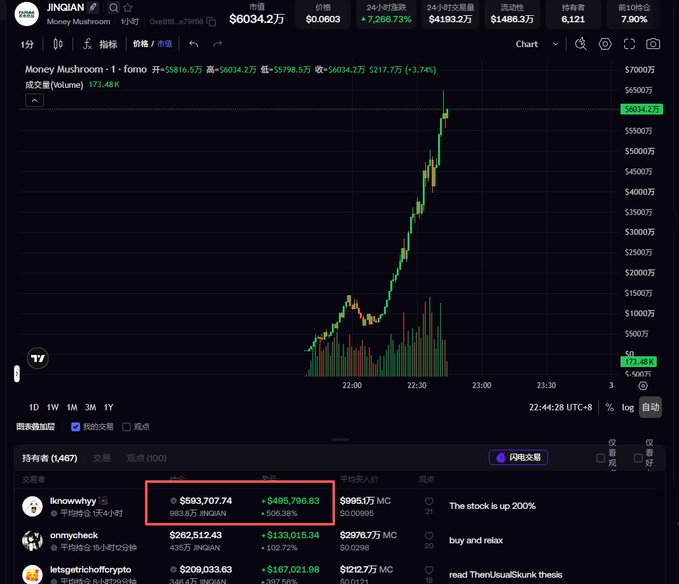Switch chart to 价格 price mode
Viewport: 679px width, 584px height.
point(140,44)
